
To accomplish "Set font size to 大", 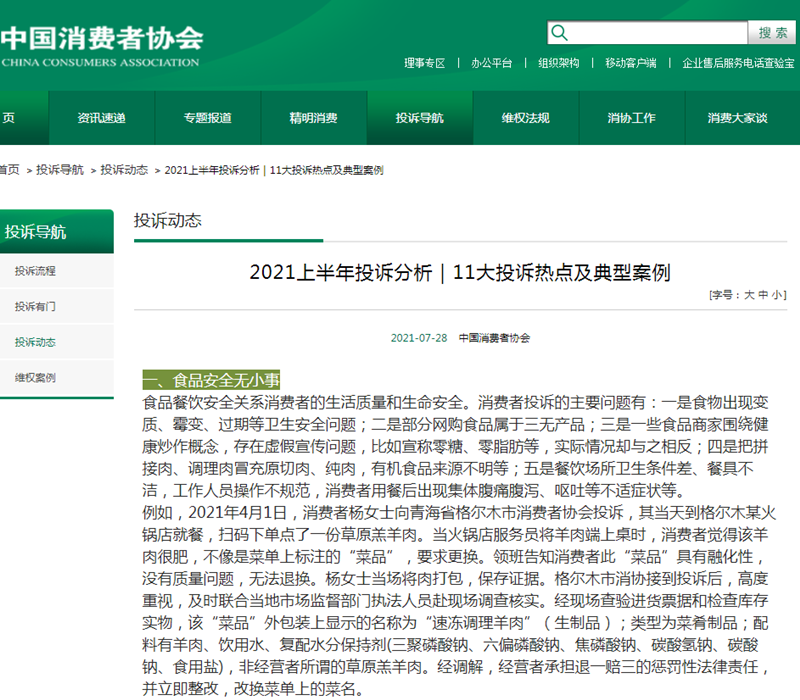I will pos(749,295).
